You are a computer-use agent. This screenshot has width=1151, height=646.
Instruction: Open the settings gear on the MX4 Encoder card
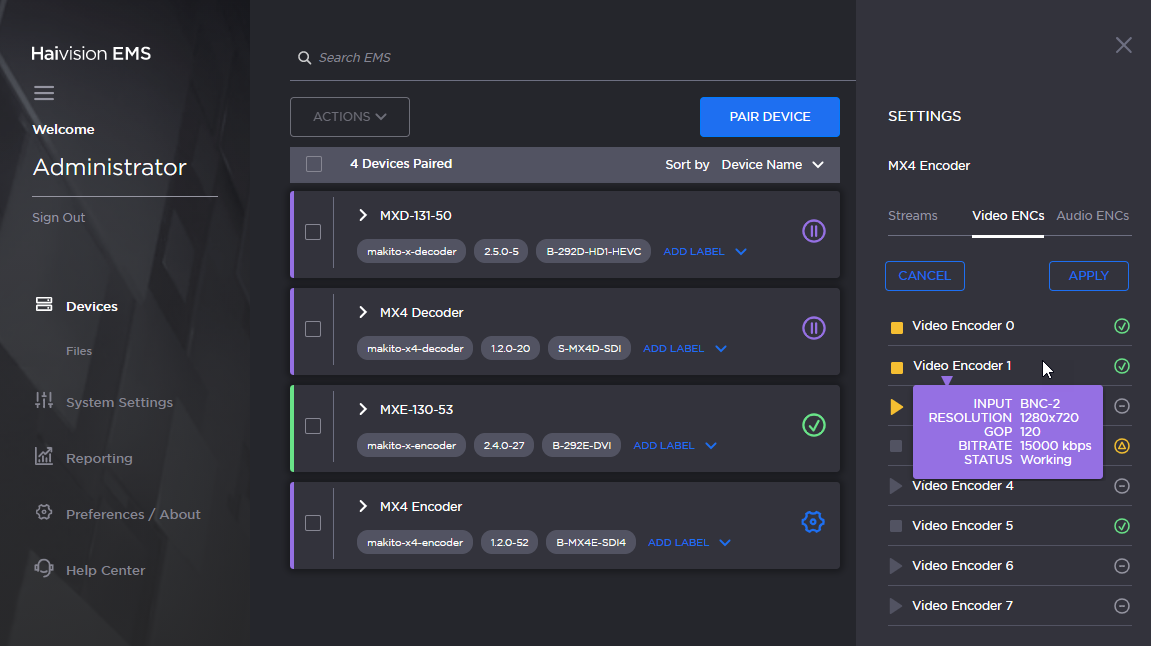[x=813, y=521]
